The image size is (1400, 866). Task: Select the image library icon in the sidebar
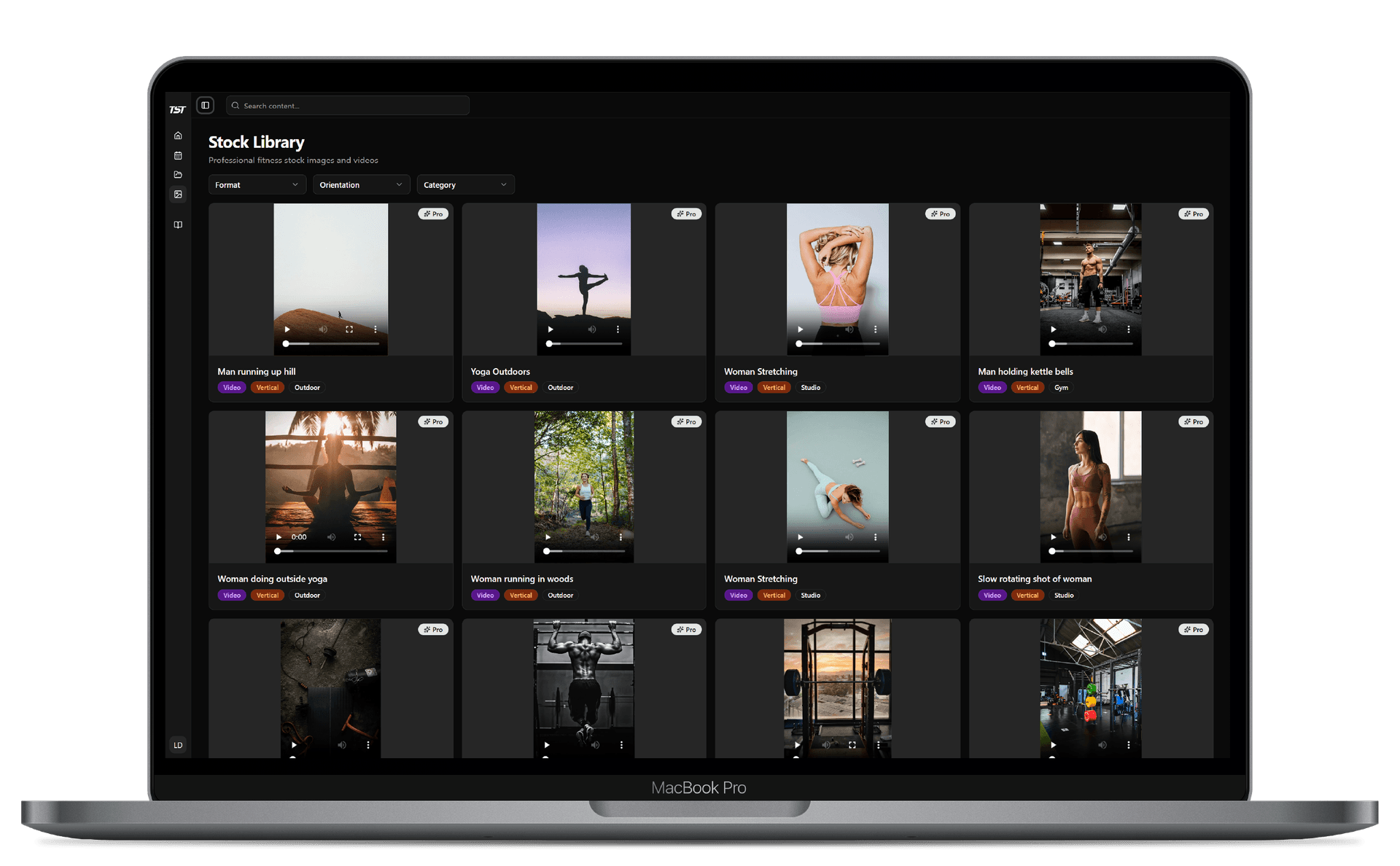(178, 195)
